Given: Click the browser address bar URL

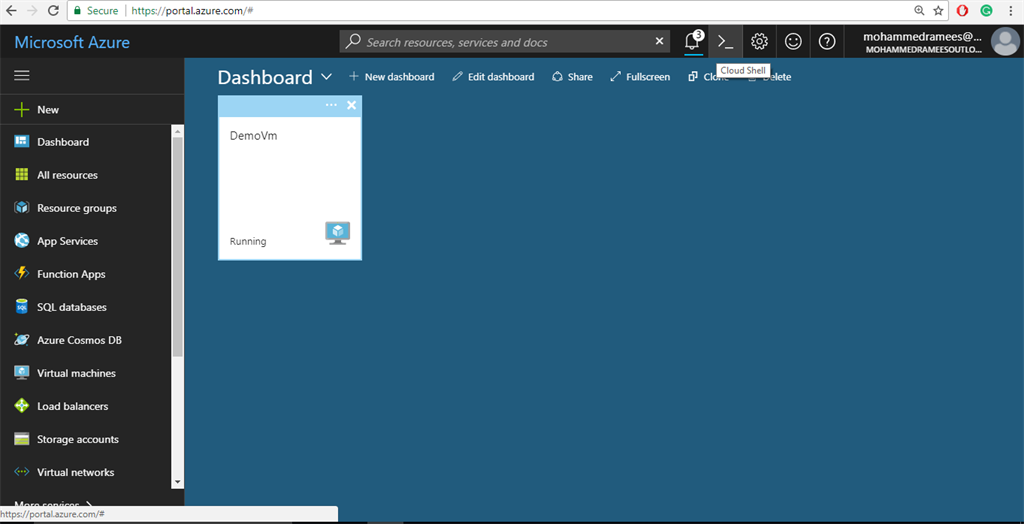Looking at the screenshot, I should coord(193,10).
